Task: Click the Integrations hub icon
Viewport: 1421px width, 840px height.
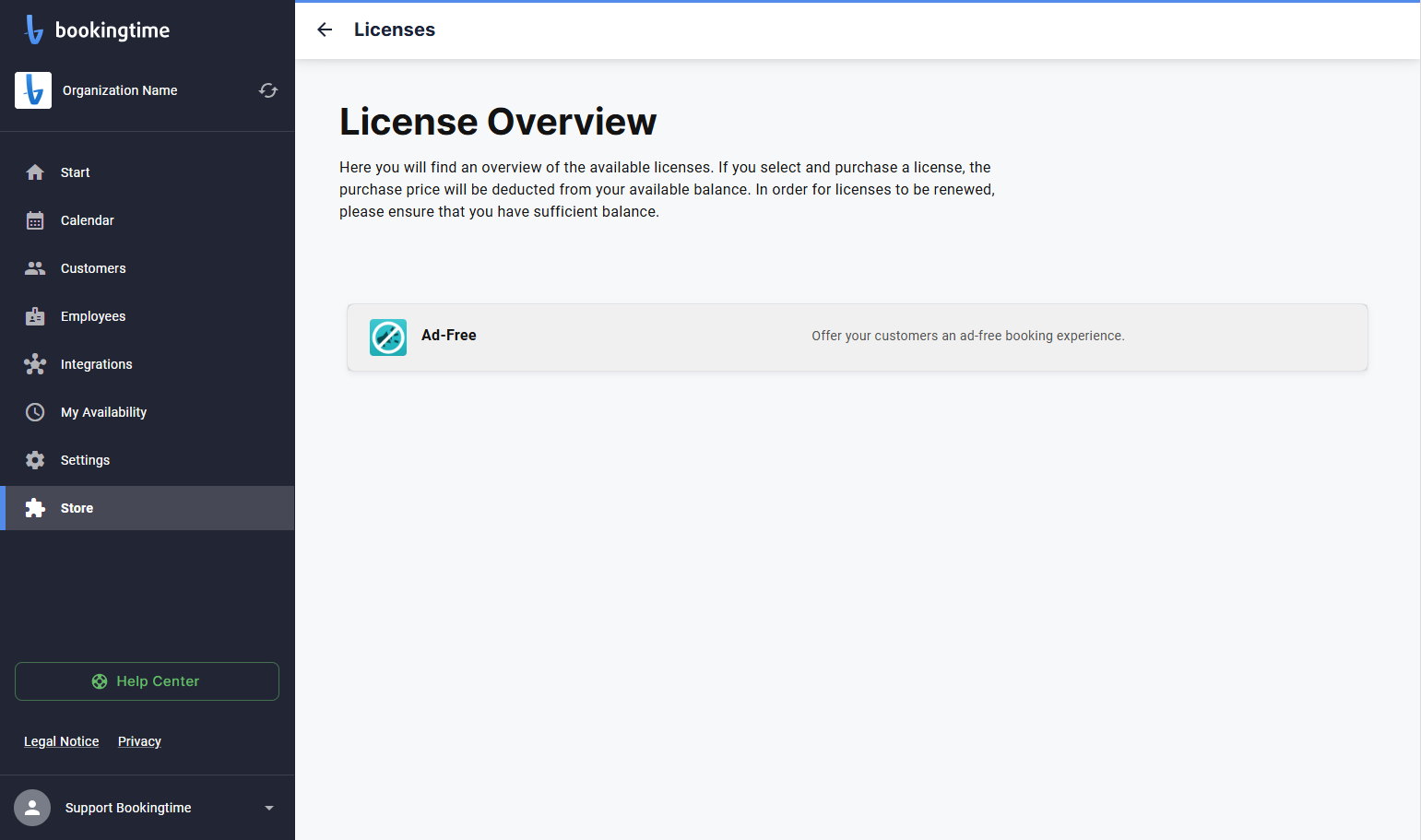Action: coord(35,364)
